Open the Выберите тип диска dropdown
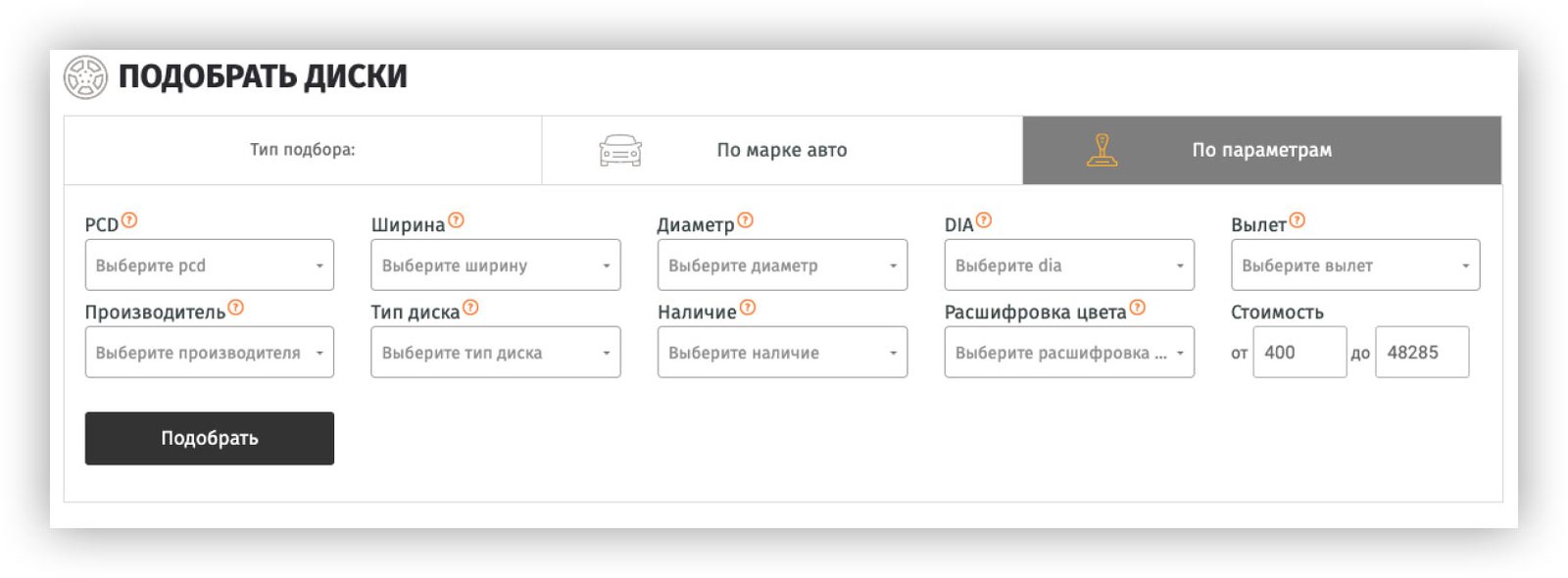Image resolution: width=1568 pixels, height=578 pixels. click(x=495, y=353)
